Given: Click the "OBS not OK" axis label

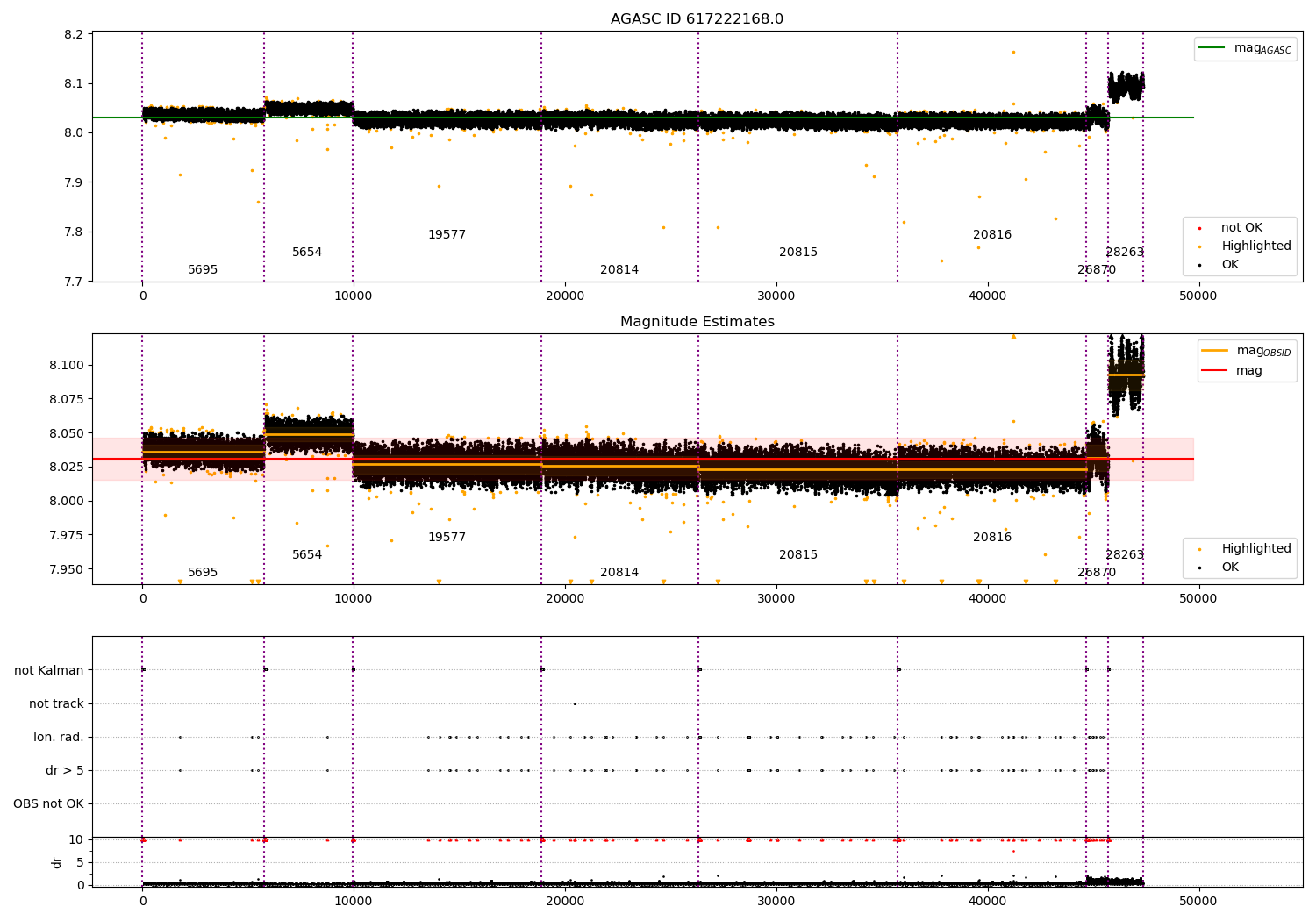Looking at the screenshot, I should [48, 803].
